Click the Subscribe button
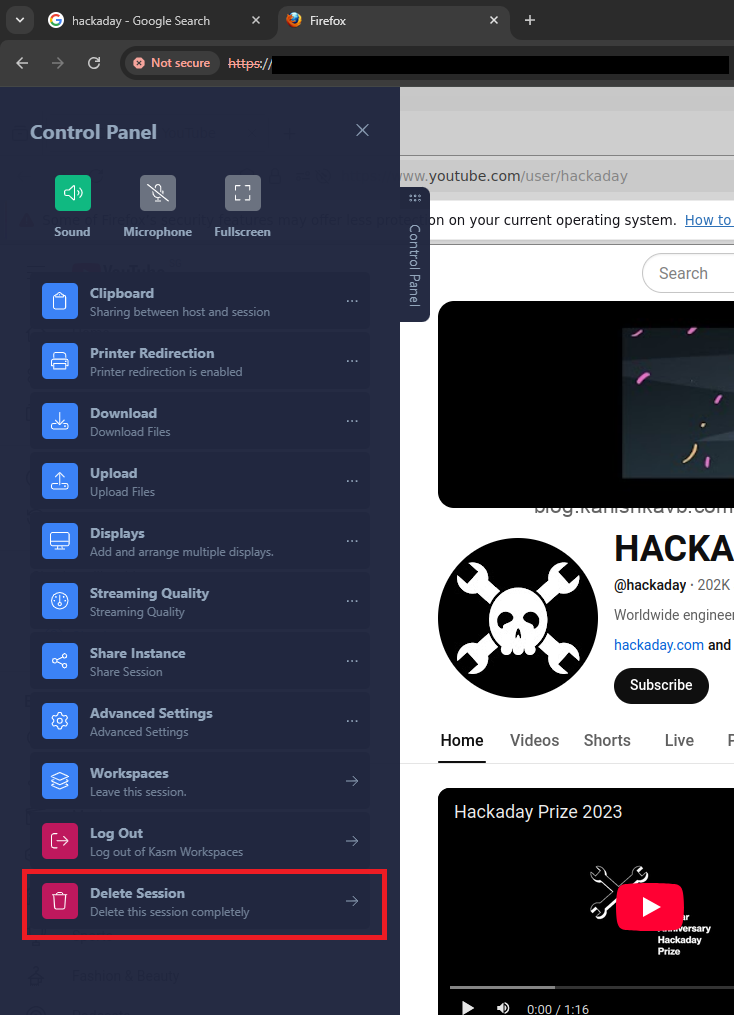Image resolution: width=734 pixels, height=1015 pixels. click(x=660, y=685)
